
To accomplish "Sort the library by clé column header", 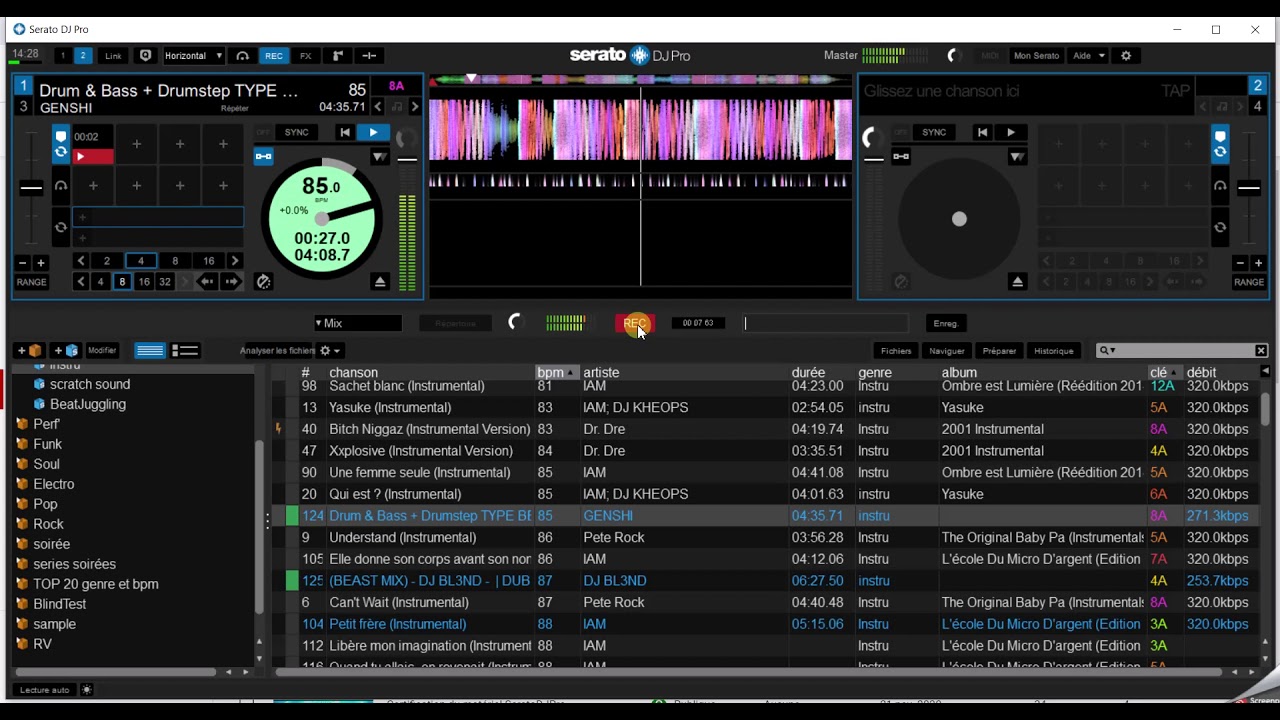I will [1165, 372].
